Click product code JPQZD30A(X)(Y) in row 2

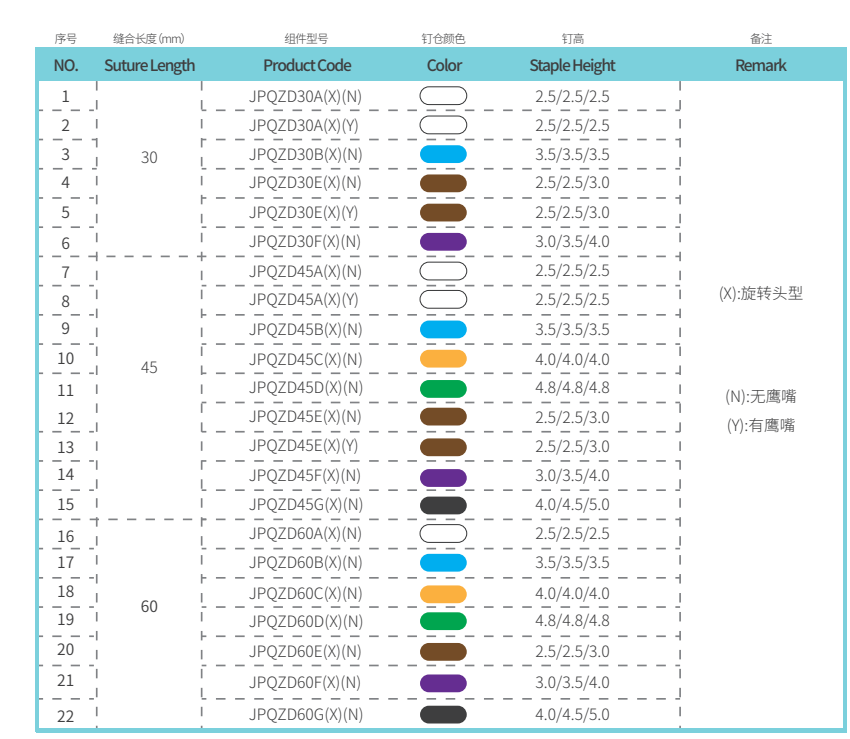click(304, 125)
